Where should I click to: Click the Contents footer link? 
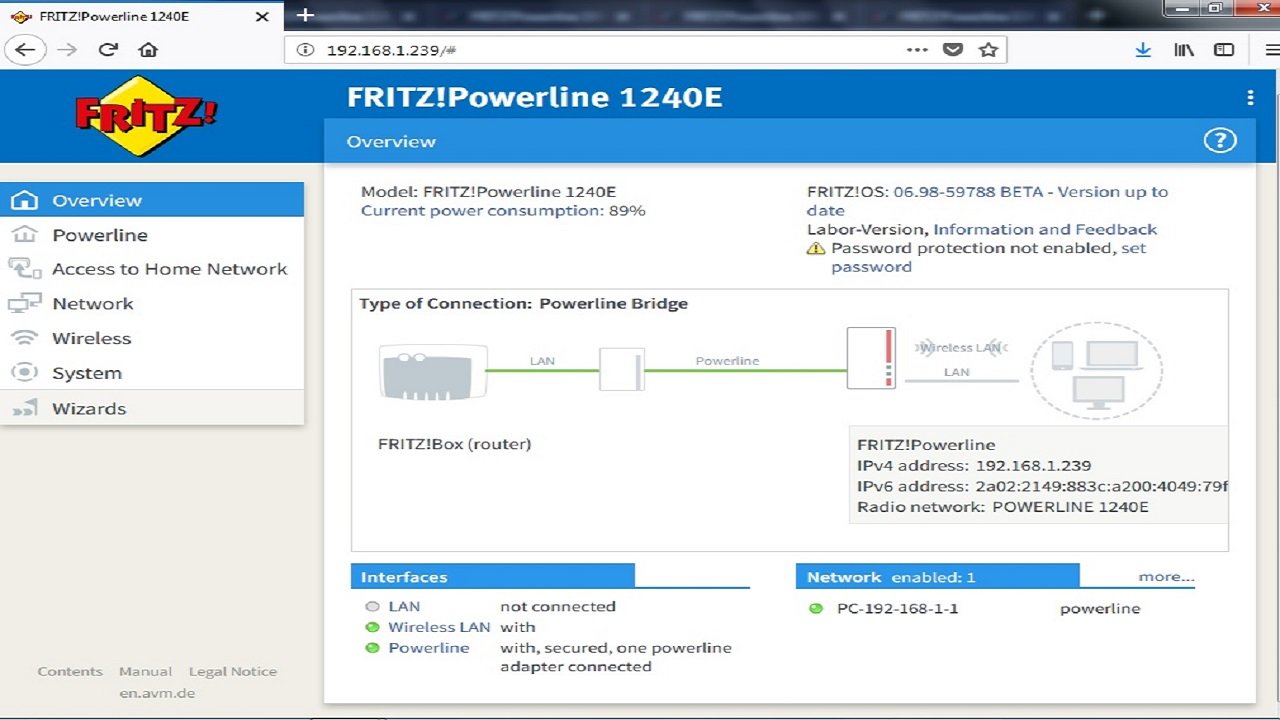(70, 671)
